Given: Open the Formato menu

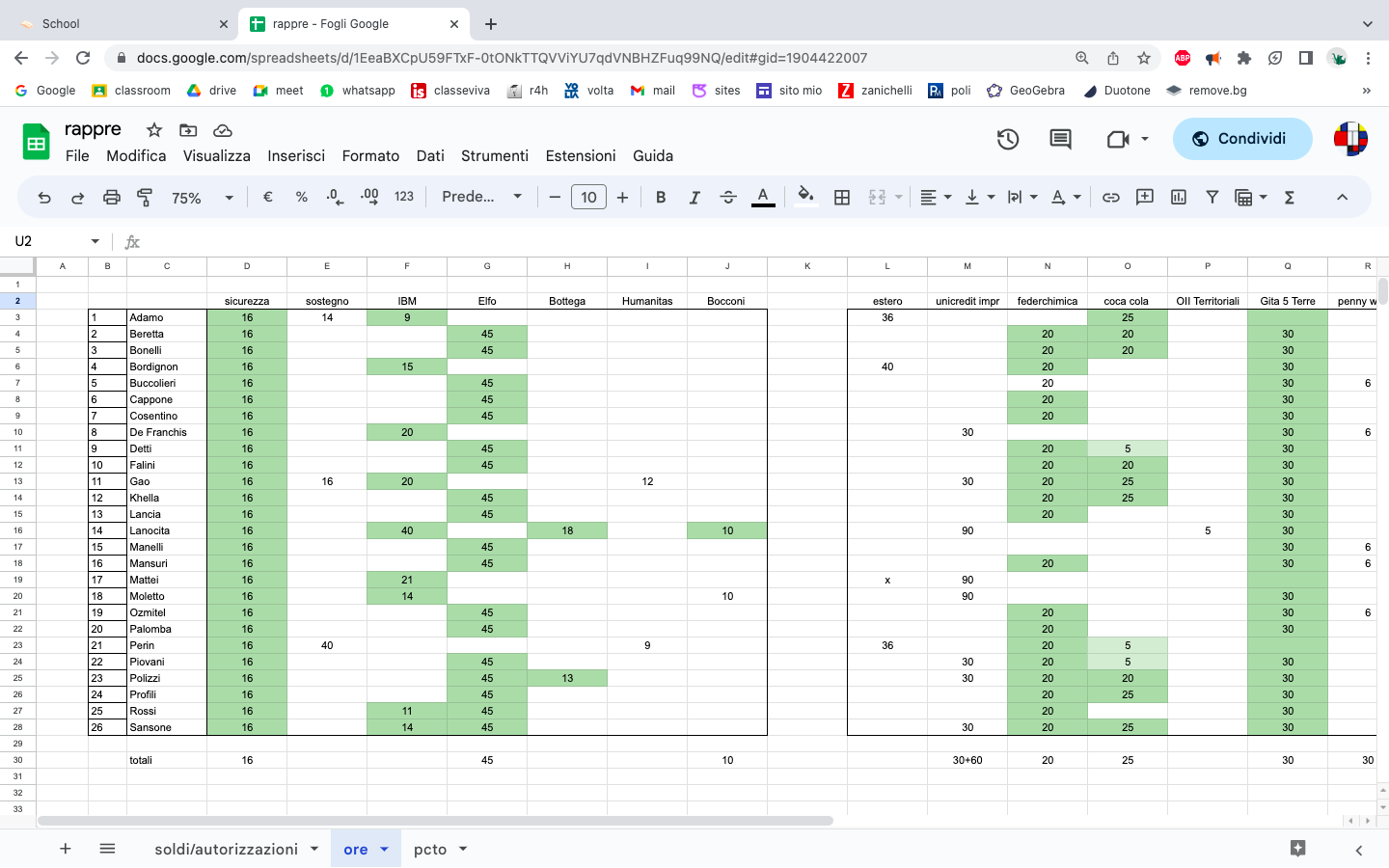Looking at the screenshot, I should (370, 156).
